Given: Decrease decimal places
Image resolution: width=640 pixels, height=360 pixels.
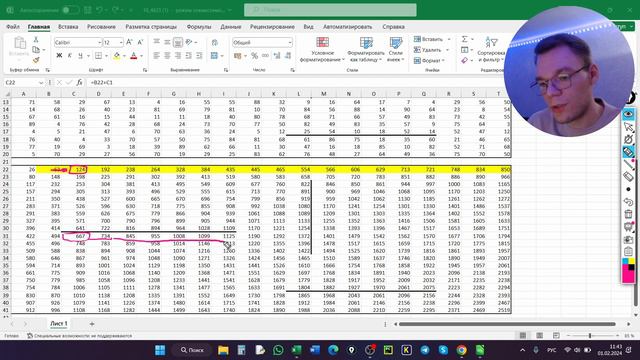Looking at the screenshot, I should pyautogui.click(x=288, y=56).
